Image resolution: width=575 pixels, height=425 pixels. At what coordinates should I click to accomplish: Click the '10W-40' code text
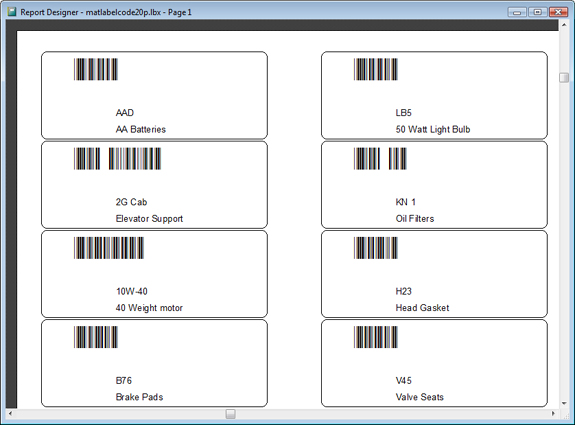pos(132,291)
